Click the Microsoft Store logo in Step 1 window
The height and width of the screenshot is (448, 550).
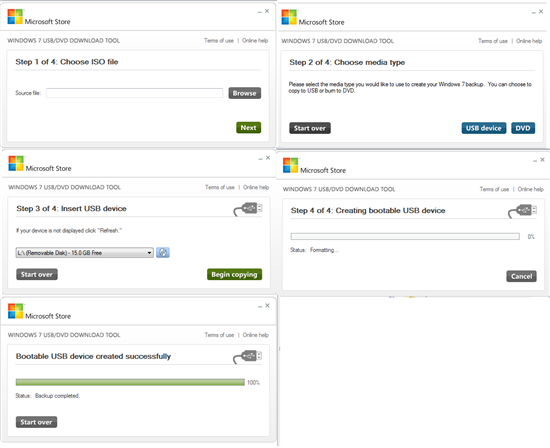coord(15,16)
